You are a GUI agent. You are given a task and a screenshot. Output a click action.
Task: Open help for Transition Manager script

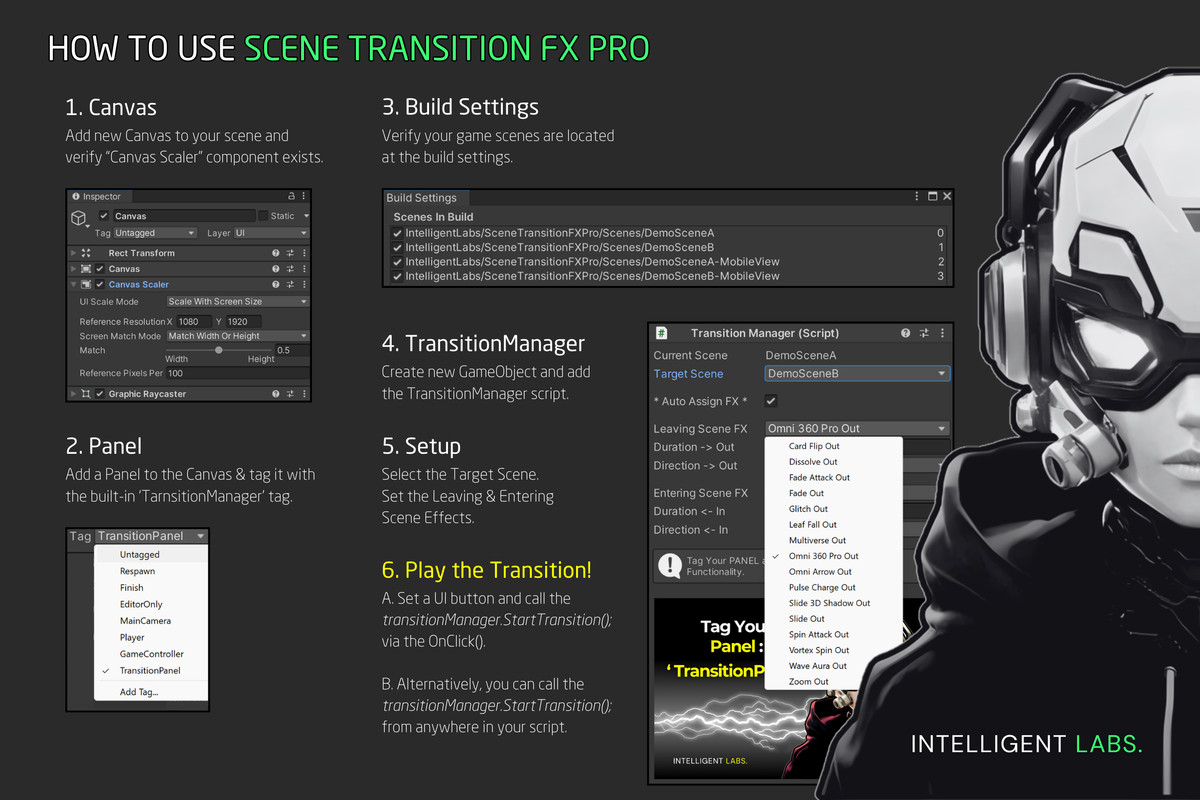click(x=906, y=333)
